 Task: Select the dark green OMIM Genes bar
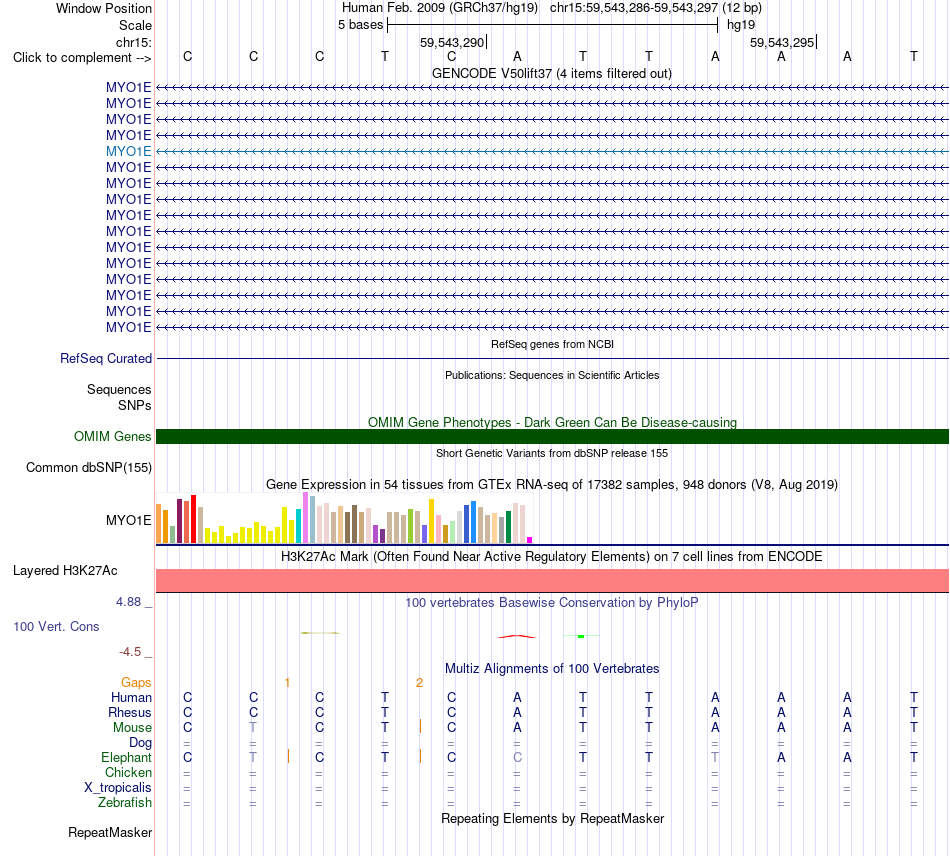point(552,436)
